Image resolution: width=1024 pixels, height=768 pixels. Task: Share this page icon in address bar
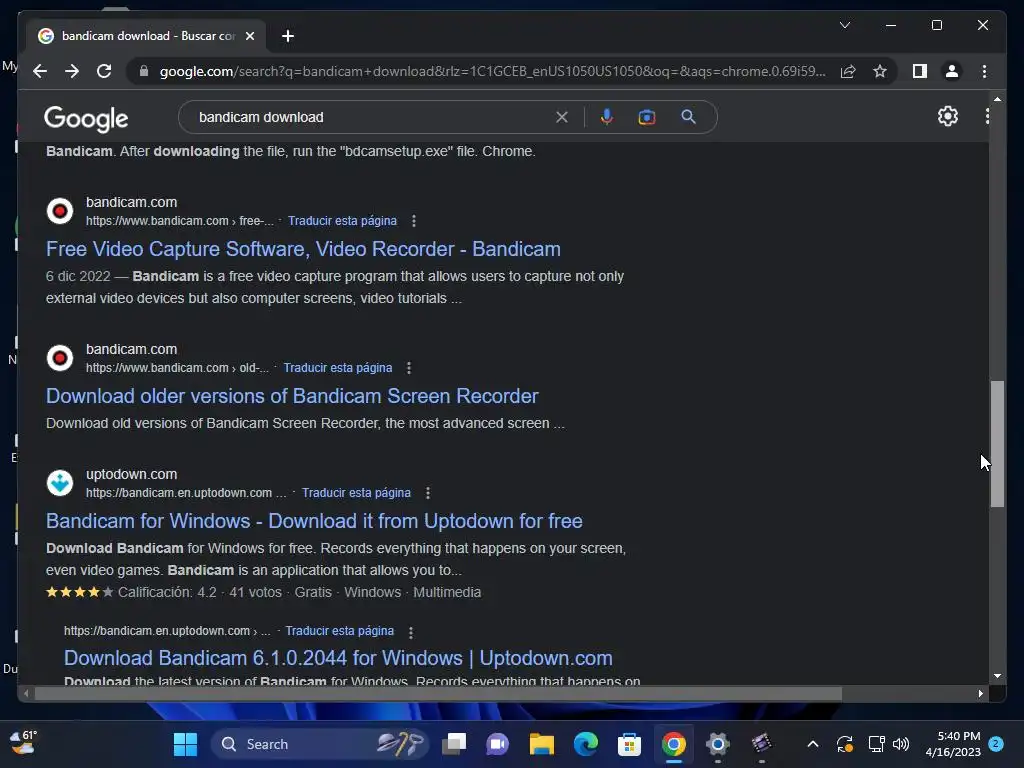(x=848, y=71)
